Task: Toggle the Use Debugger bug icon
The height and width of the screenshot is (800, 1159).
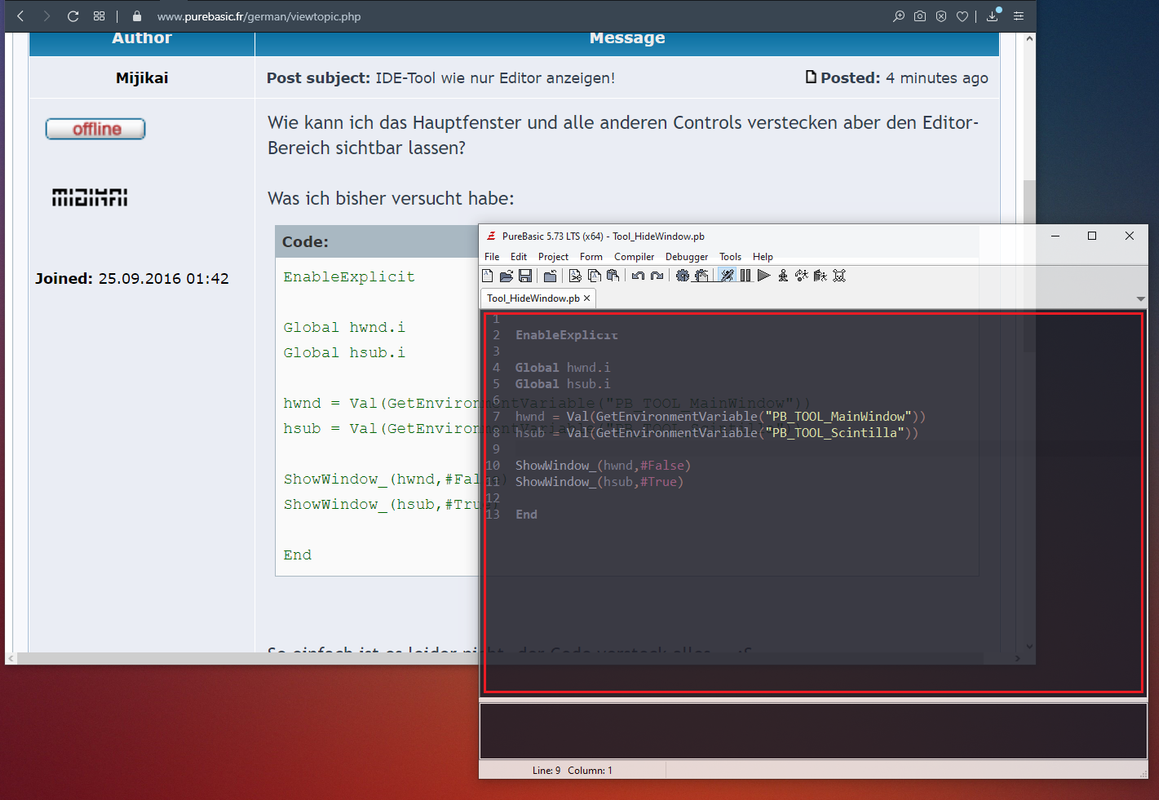Action: pos(727,276)
